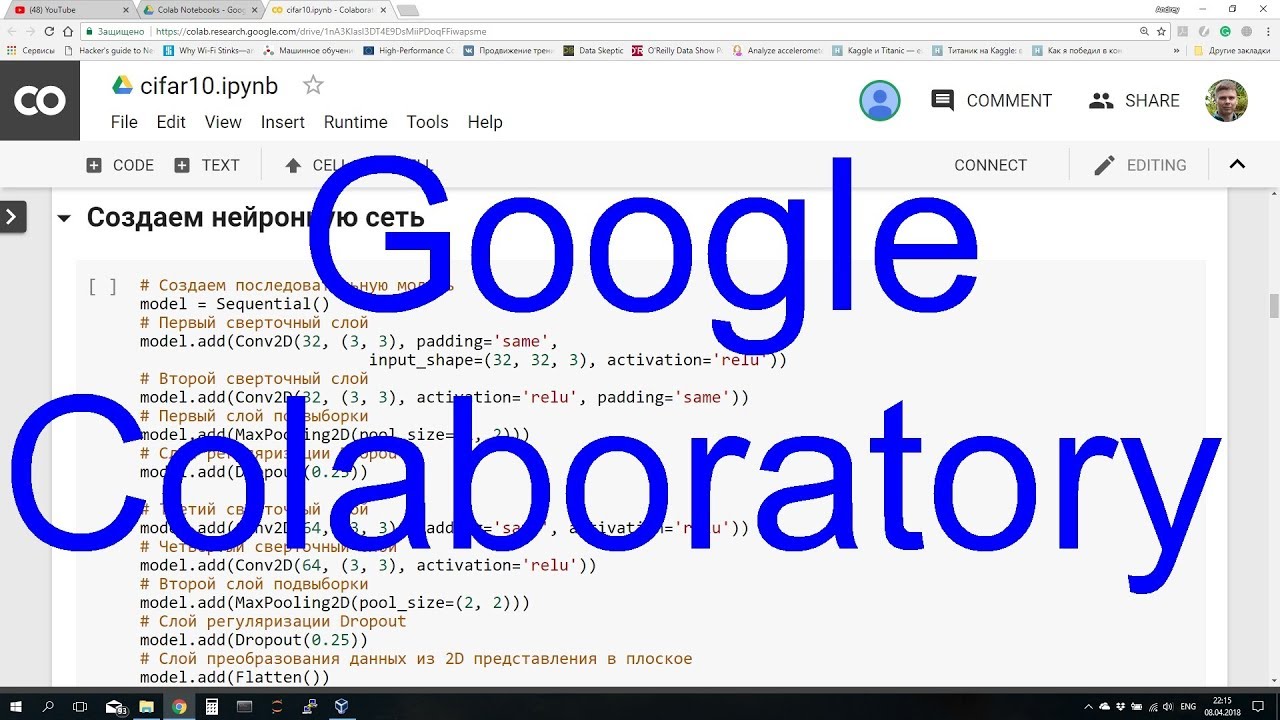The height and width of the screenshot is (720, 1280).
Task: Open the Help menu
Action: pos(485,122)
